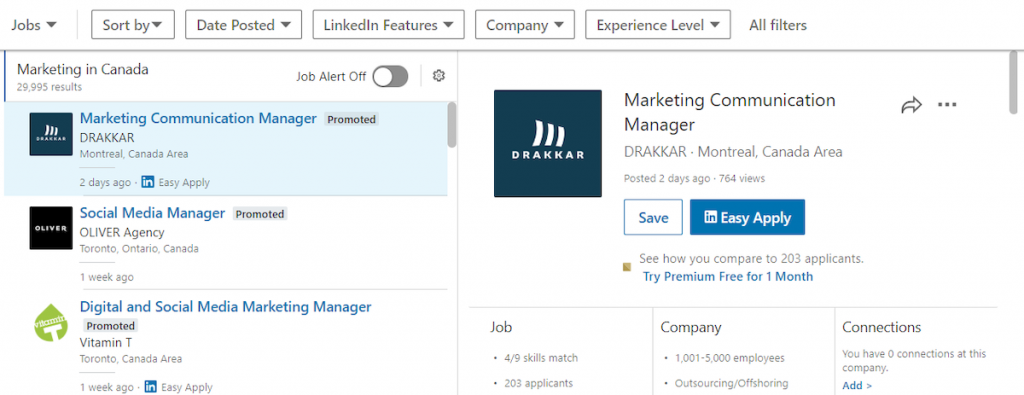Click the Vitamin T company name

(106, 342)
